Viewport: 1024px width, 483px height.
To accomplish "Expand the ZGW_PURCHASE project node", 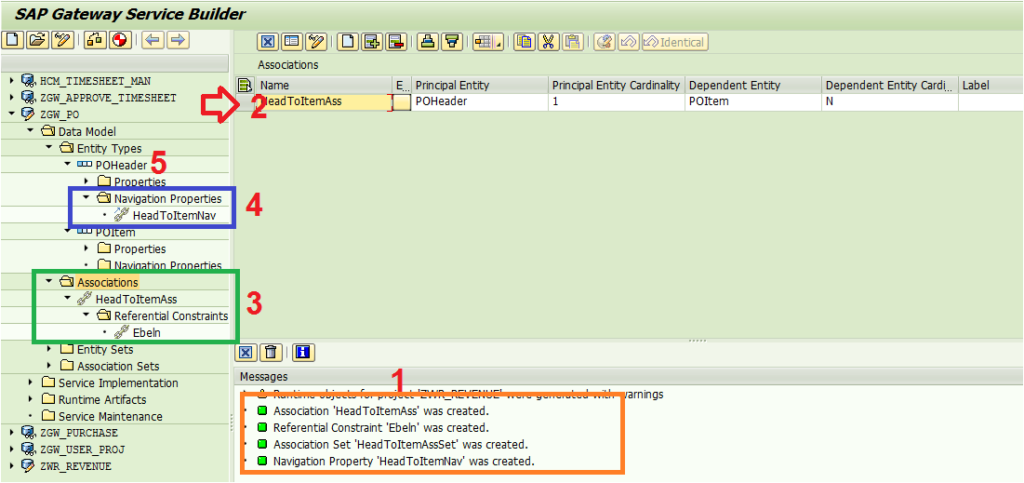I will (x=11, y=433).
